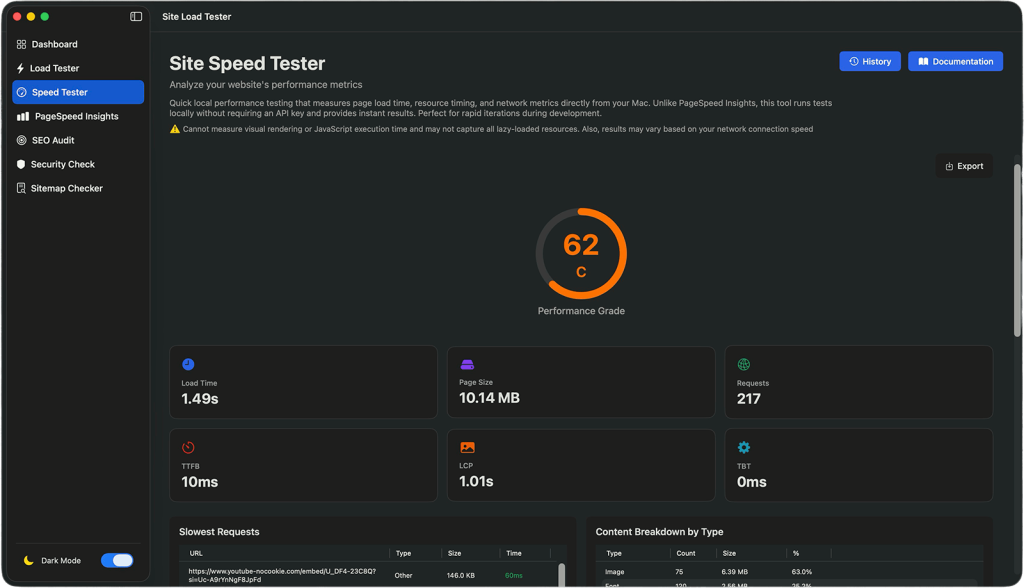Launch the SEO Audit target icon
Screen dimensions: 1024x588
pyautogui.click(x=21, y=140)
